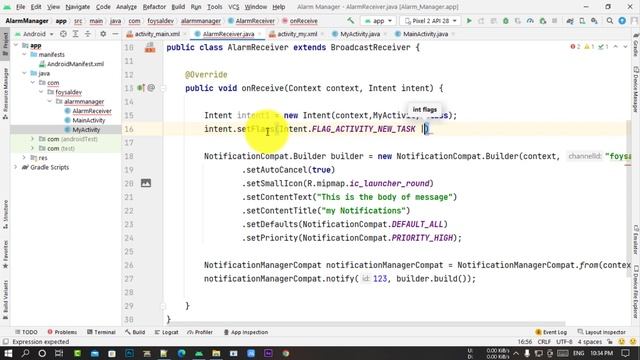Toggle the read-only lock icon in status bar
Viewport: 640px width, 360px height.
click(x=610, y=342)
